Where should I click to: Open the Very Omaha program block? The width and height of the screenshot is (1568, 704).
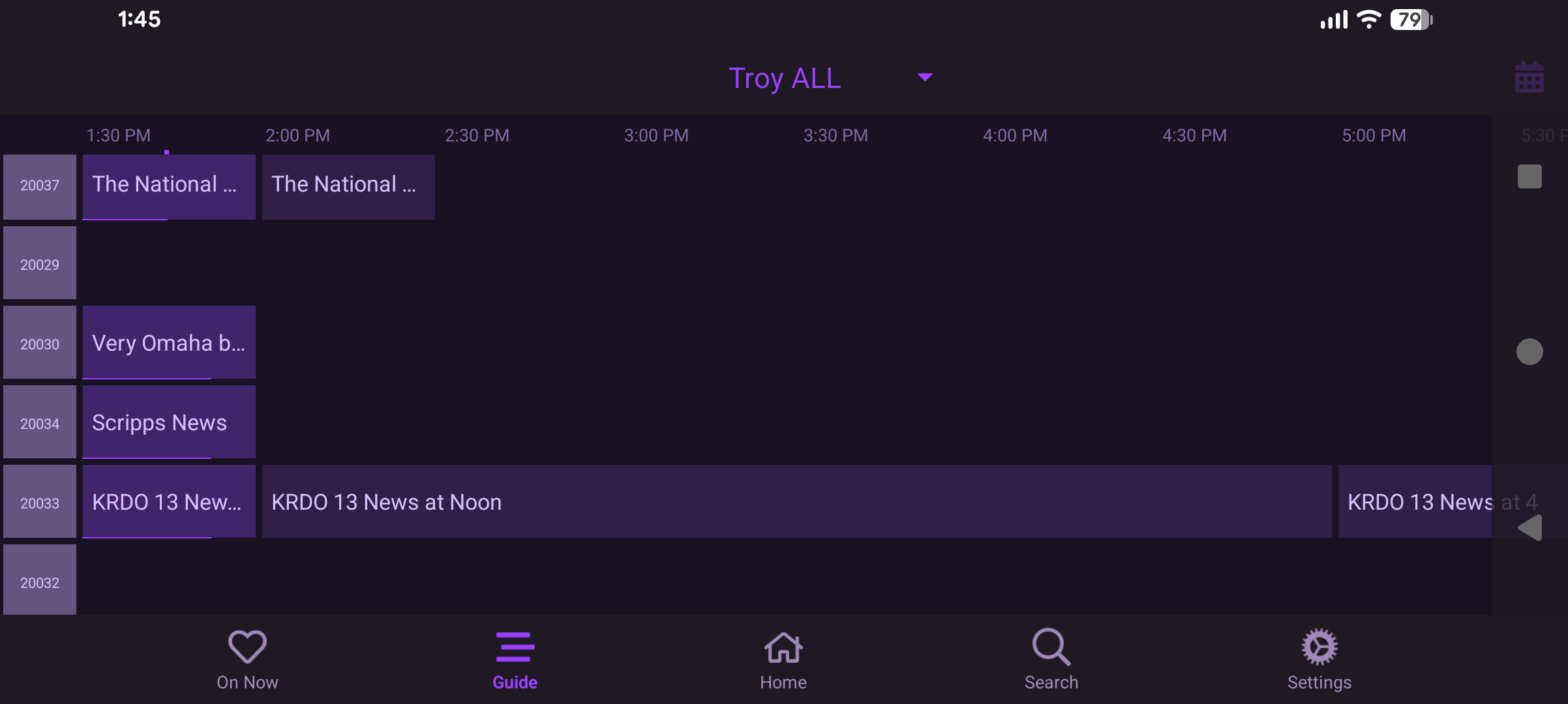coord(169,343)
